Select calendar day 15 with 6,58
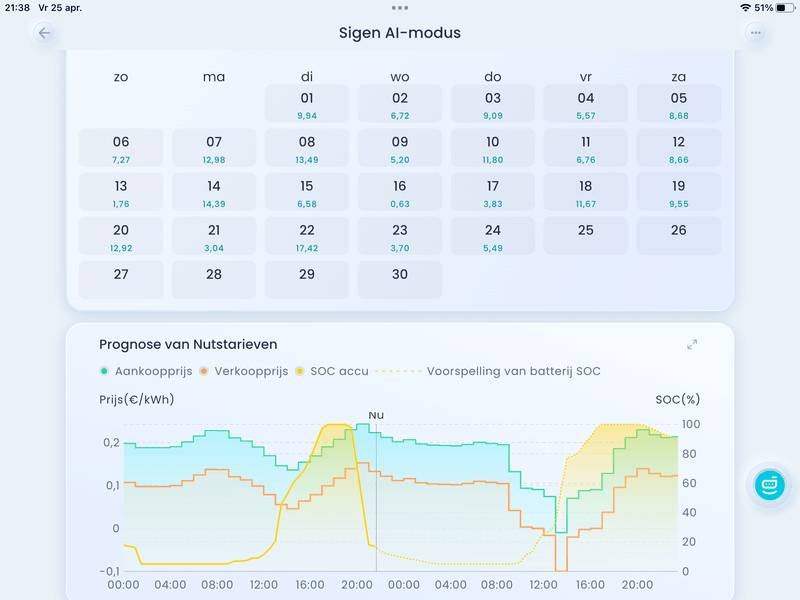The height and width of the screenshot is (600, 800). coord(307,192)
